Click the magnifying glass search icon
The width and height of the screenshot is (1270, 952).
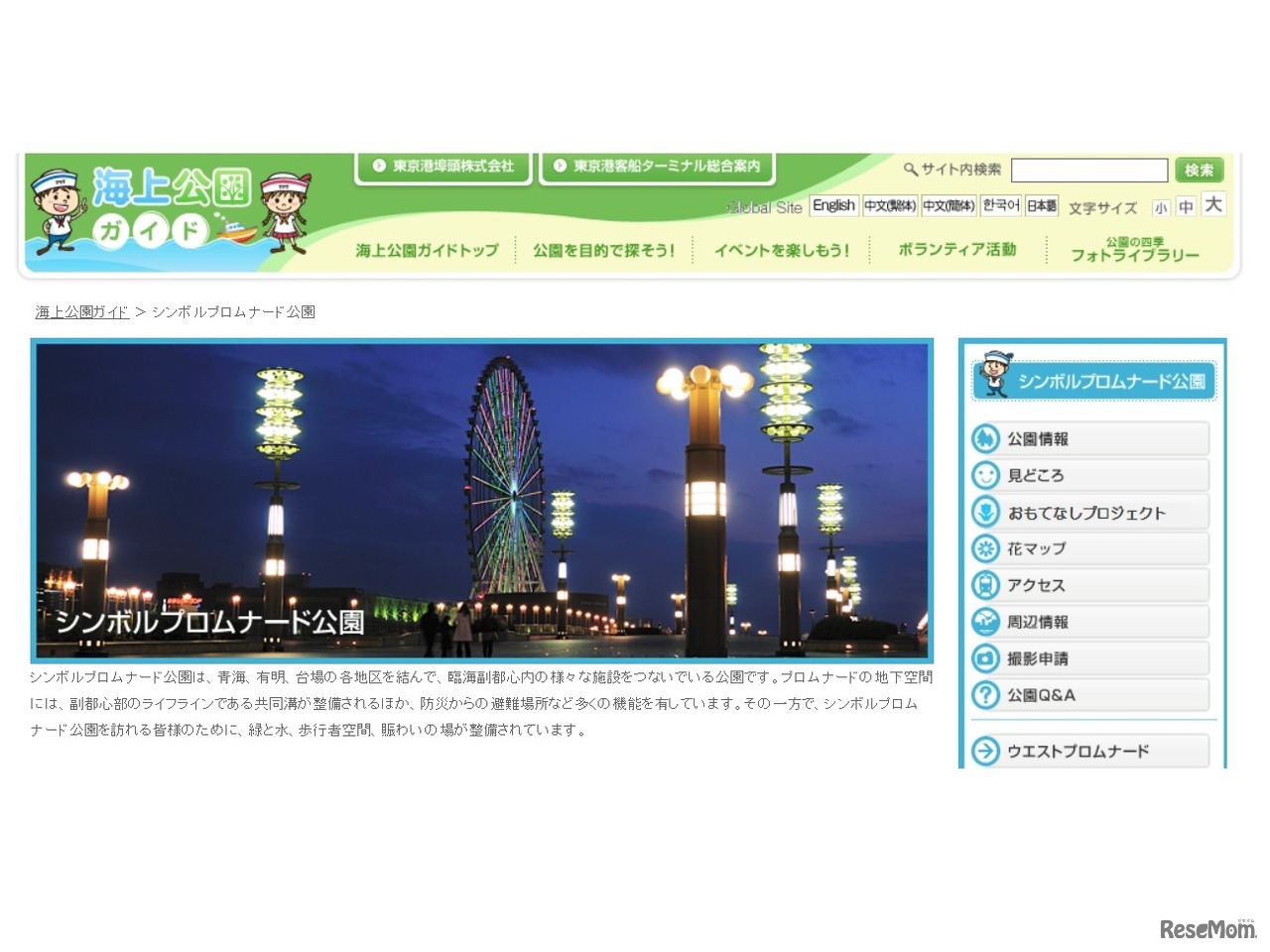pyautogui.click(x=910, y=169)
